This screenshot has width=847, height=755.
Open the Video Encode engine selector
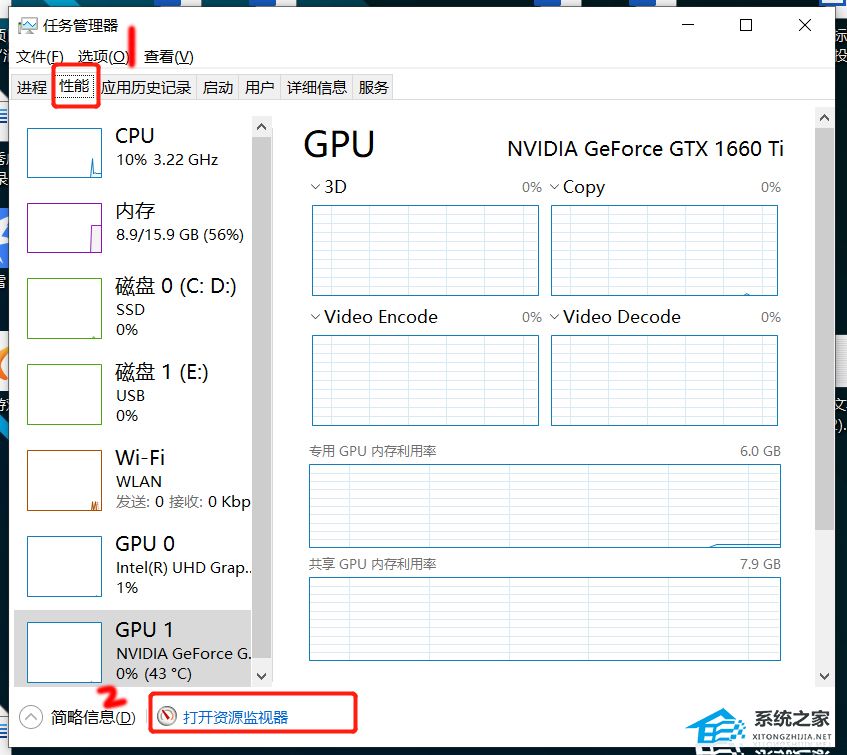click(316, 317)
